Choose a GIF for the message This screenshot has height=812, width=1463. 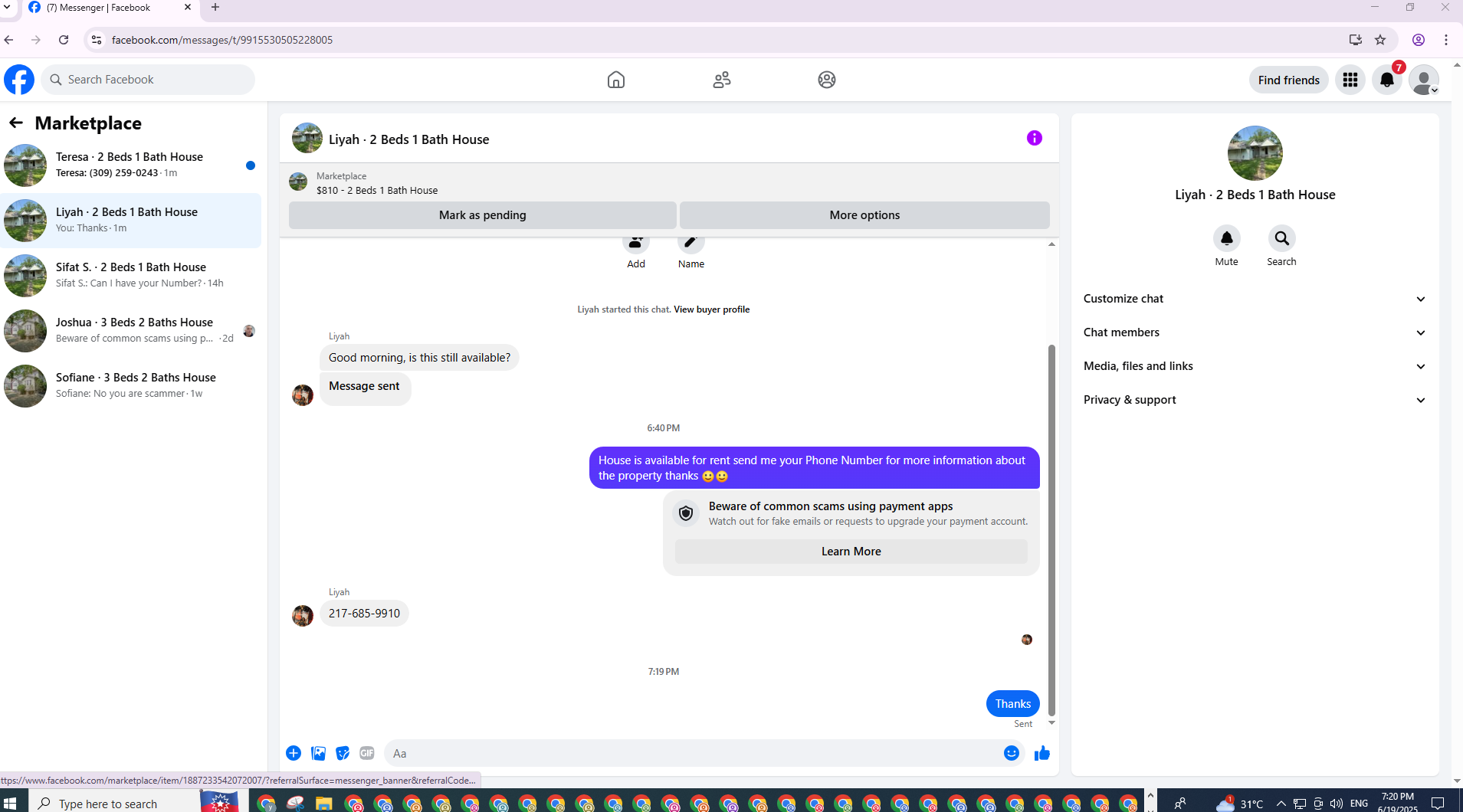(367, 753)
